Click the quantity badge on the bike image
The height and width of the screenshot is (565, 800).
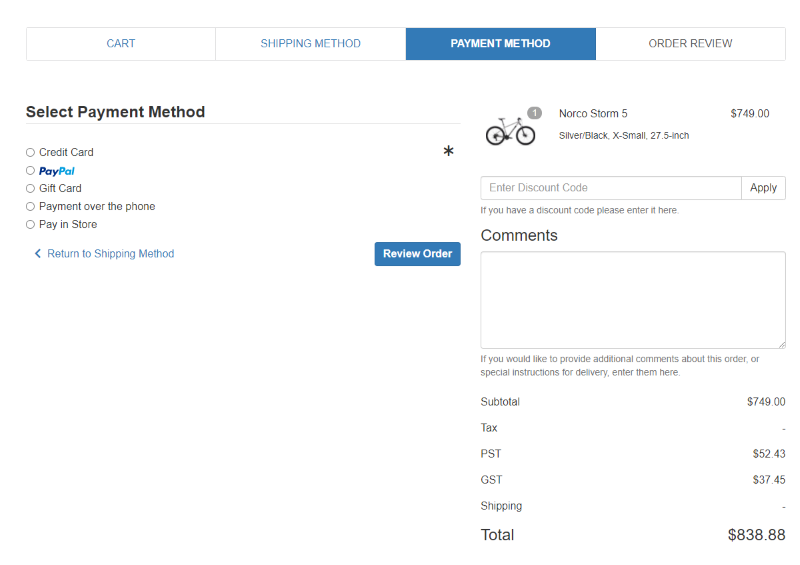(534, 113)
